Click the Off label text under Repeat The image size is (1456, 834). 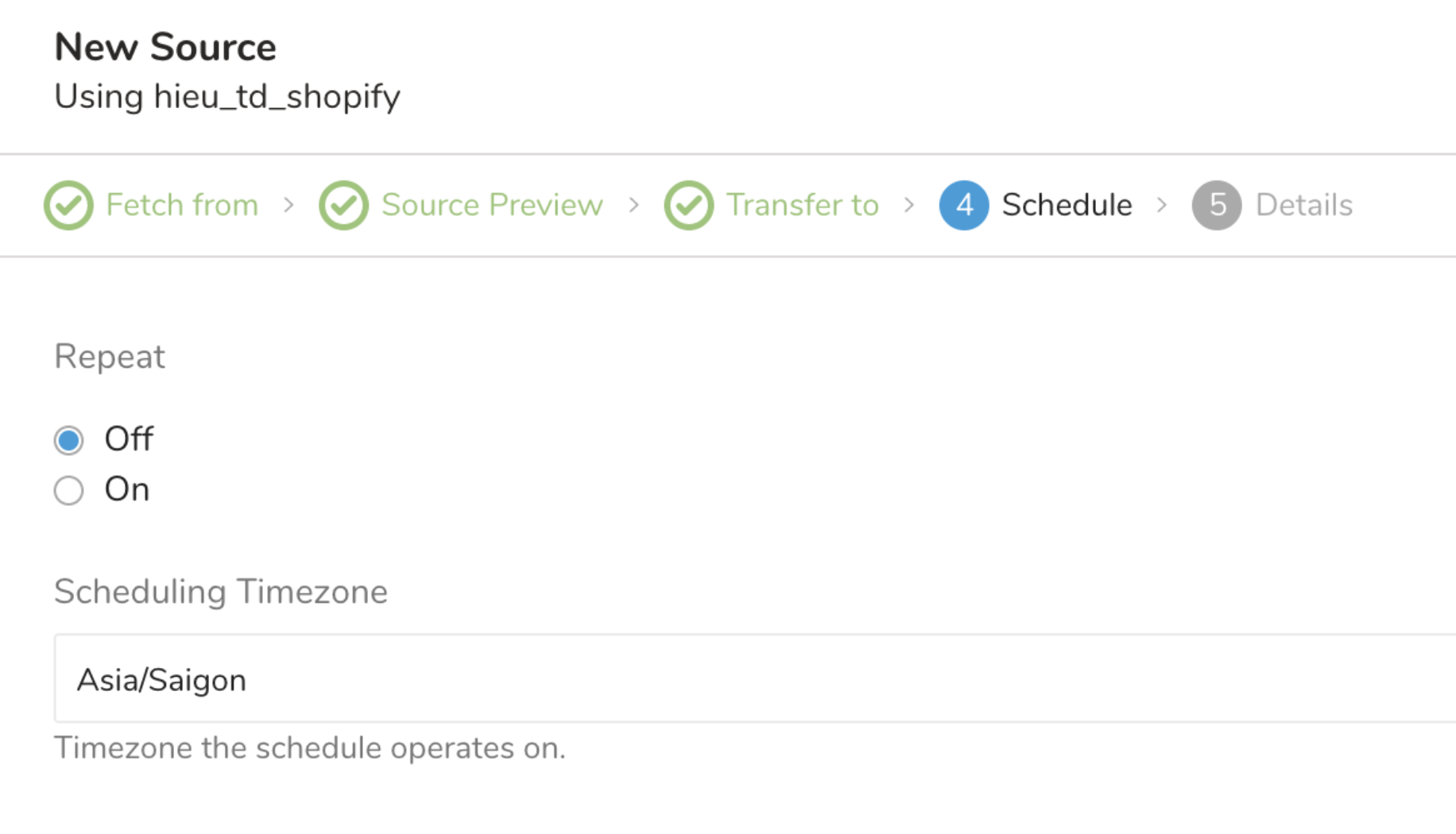click(129, 439)
